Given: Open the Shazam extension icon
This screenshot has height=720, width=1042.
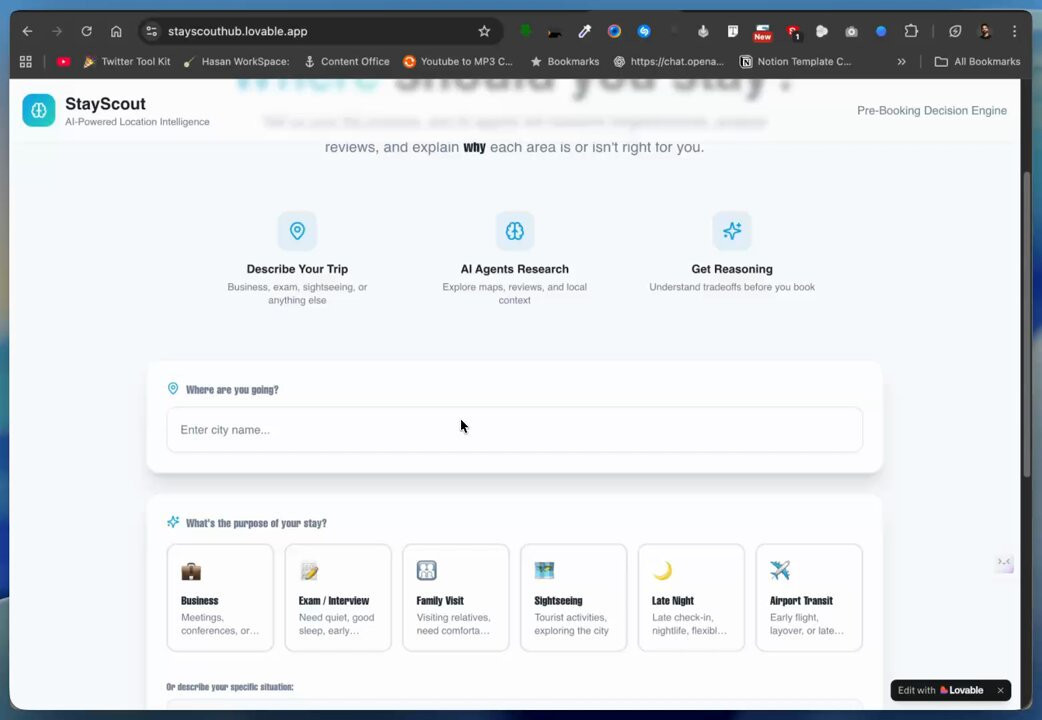Looking at the screenshot, I should point(643,31).
